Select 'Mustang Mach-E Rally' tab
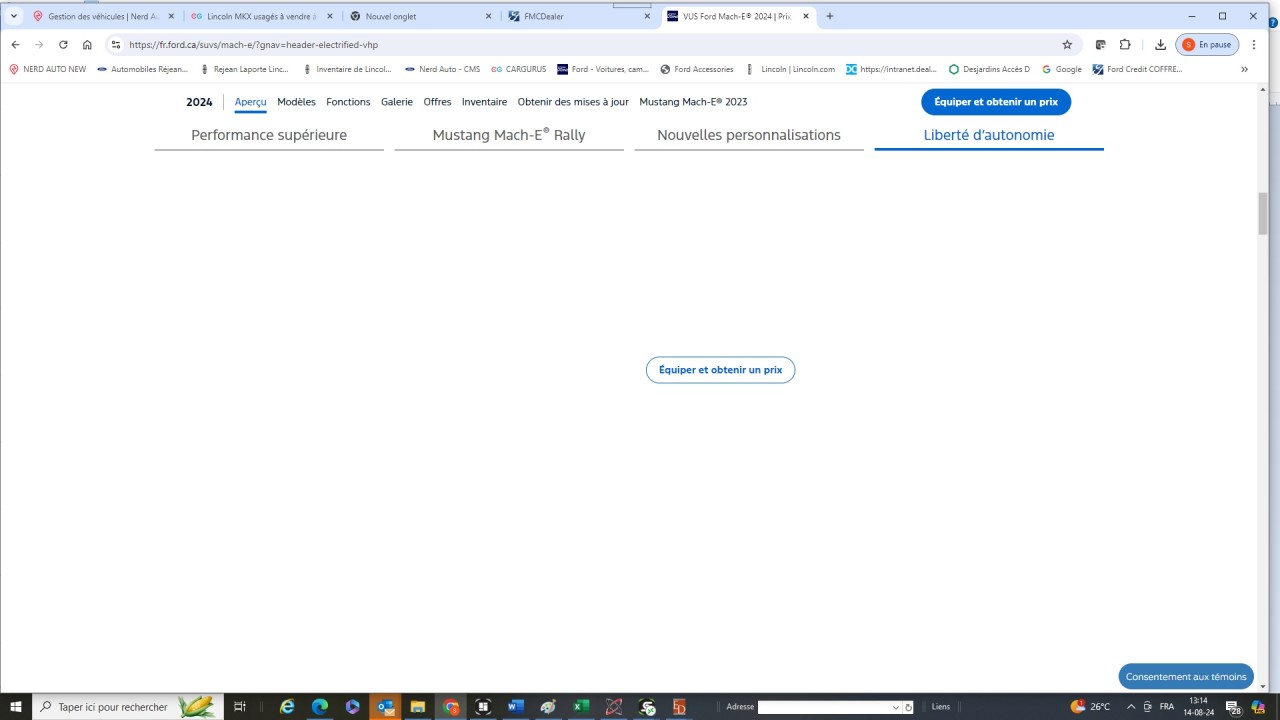The width and height of the screenshot is (1280, 720). click(x=509, y=135)
